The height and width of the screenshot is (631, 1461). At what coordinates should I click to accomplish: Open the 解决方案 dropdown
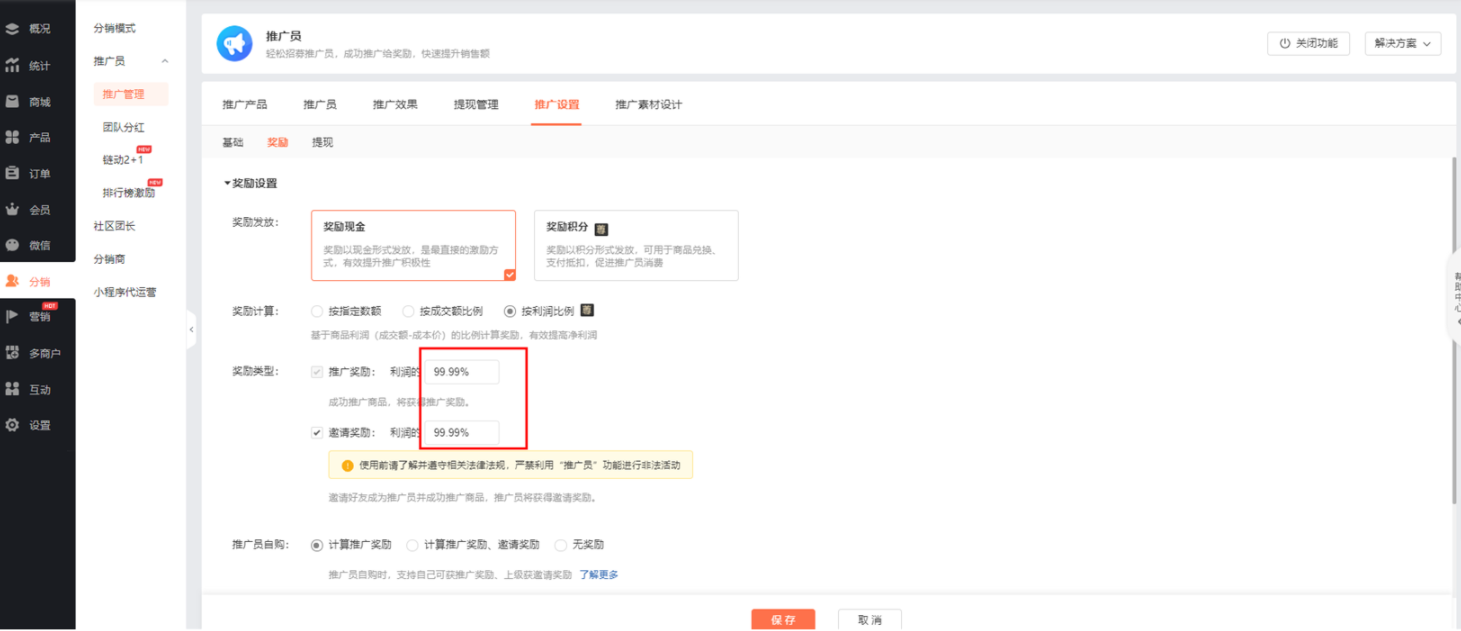pyautogui.click(x=1401, y=43)
